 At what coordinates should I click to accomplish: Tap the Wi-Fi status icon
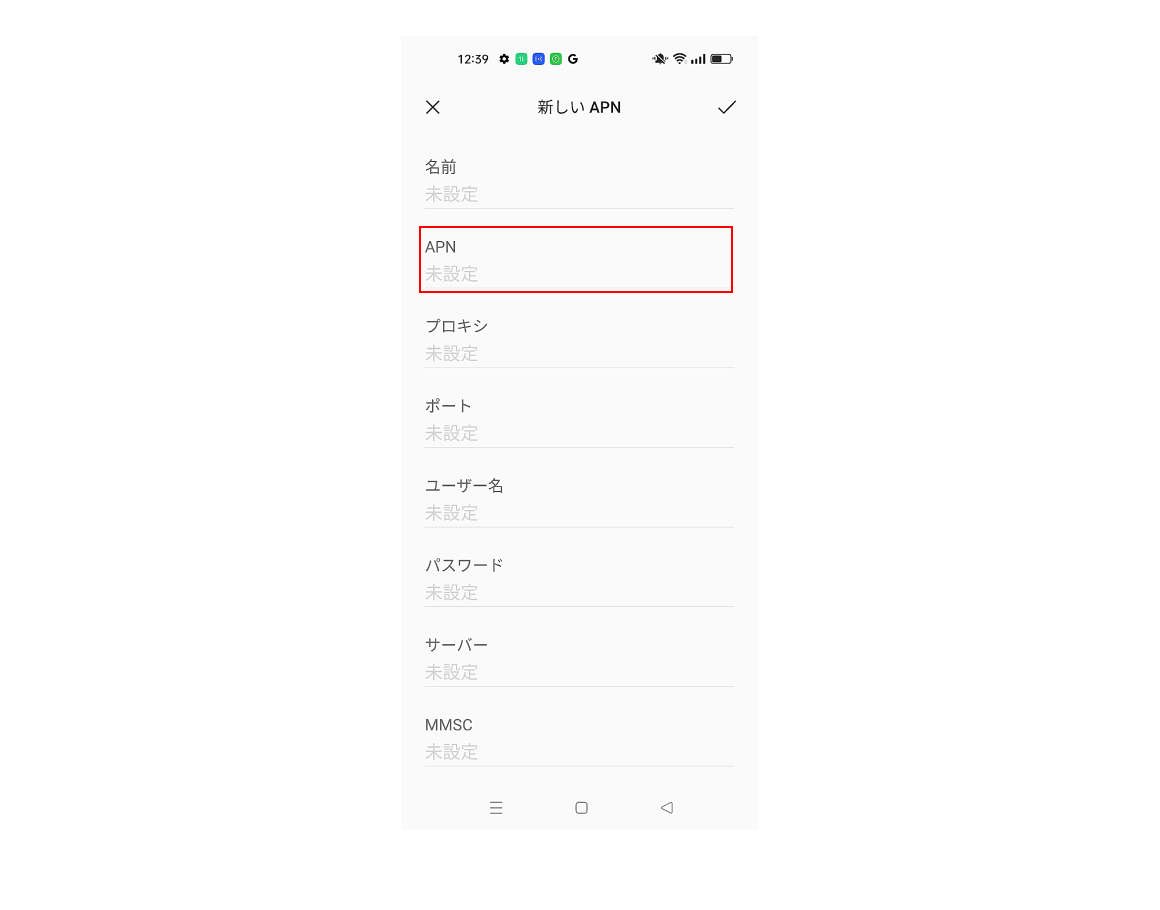(679, 59)
